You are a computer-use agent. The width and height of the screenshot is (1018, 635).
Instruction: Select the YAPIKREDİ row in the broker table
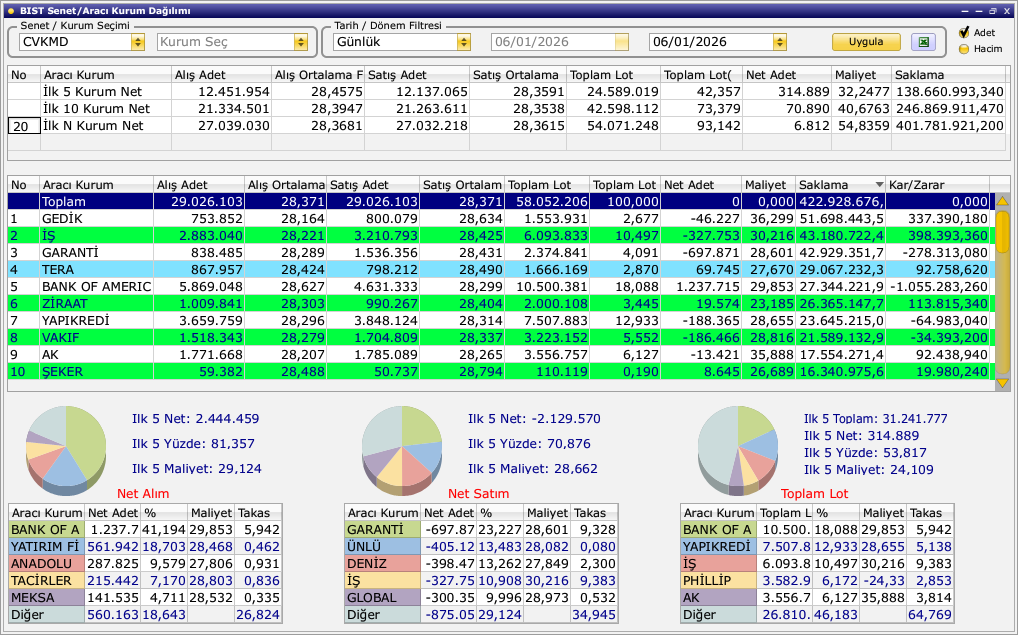[501, 321]
